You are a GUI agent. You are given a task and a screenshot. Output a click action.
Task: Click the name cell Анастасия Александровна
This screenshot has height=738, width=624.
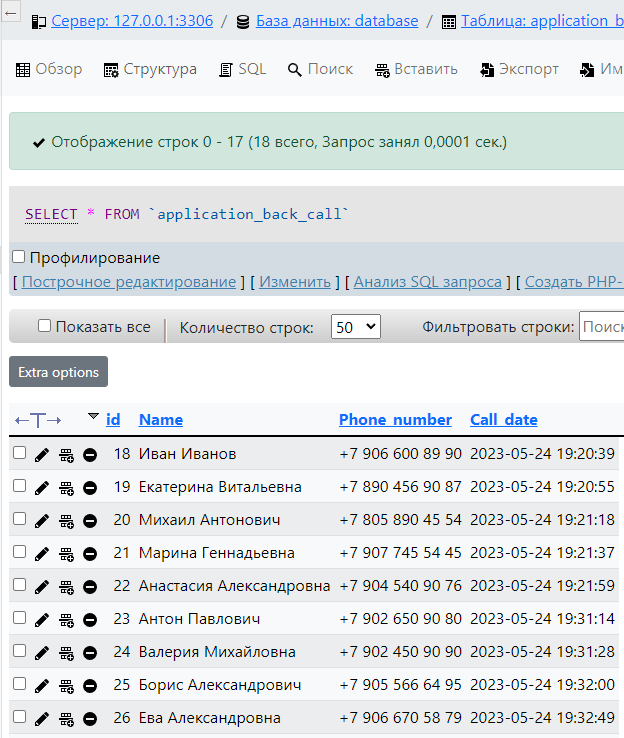tap(234, 586)
